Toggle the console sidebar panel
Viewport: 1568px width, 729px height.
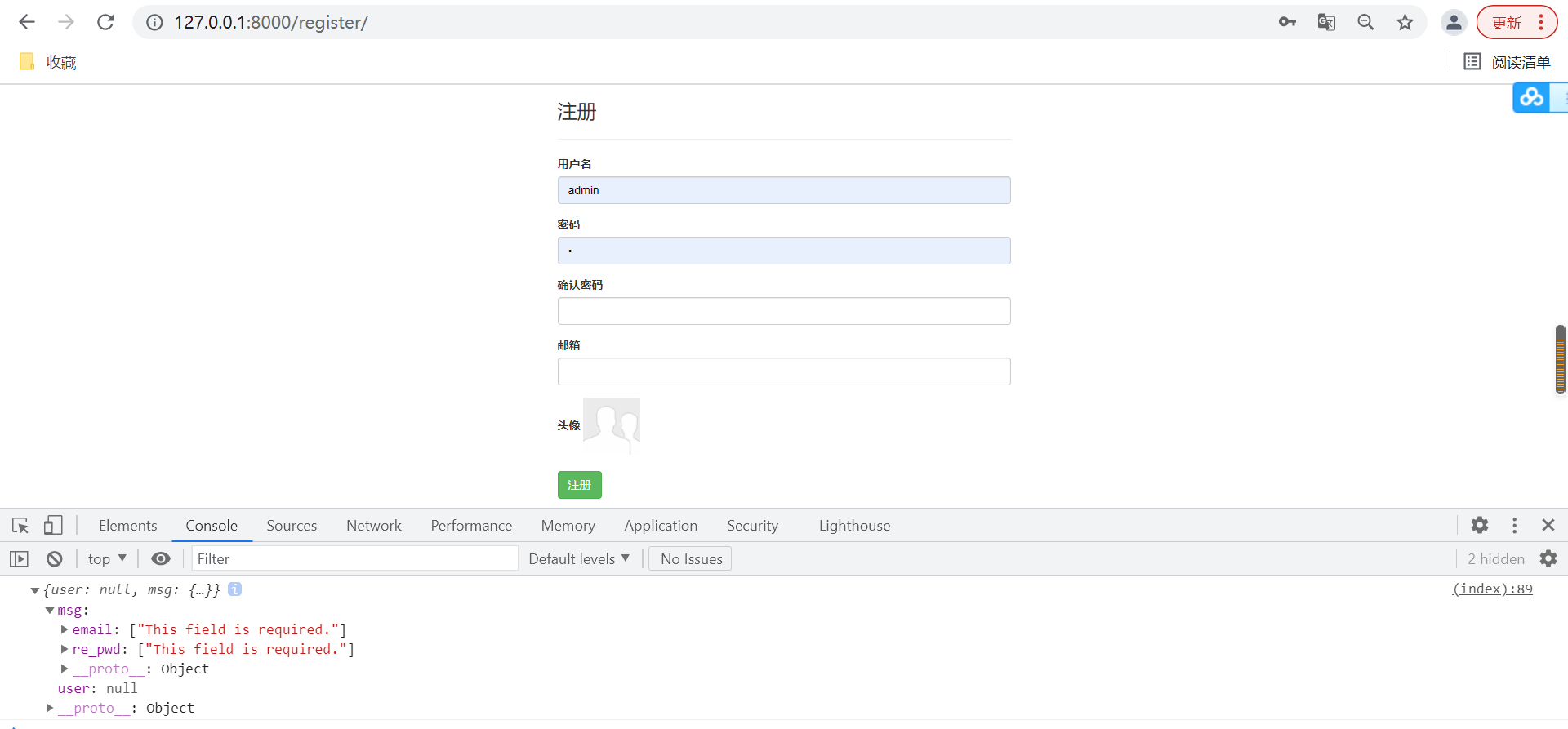click(19, 559)
